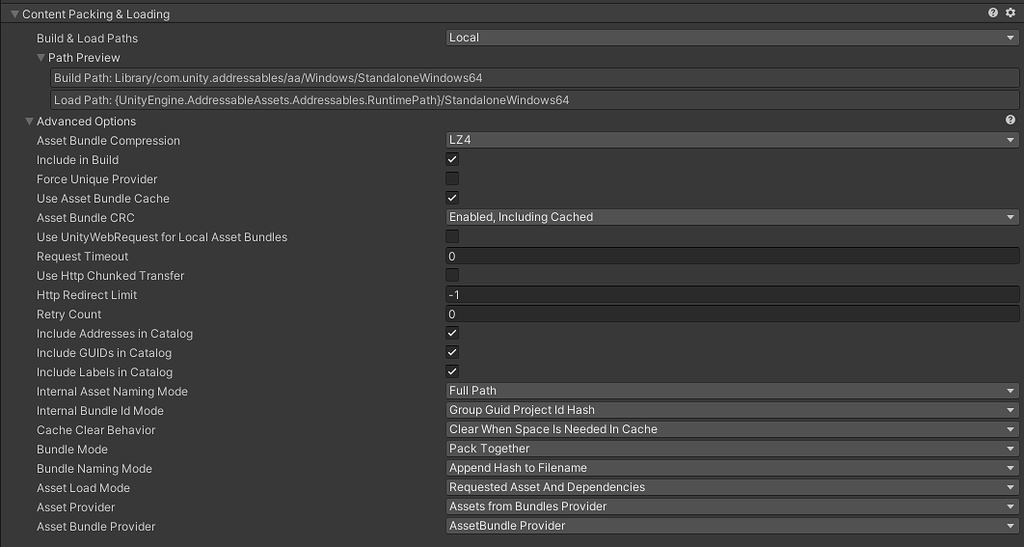1024x547 pixels.
Task: Focus the Http Redirect Limit field
Action: (732, 295)
